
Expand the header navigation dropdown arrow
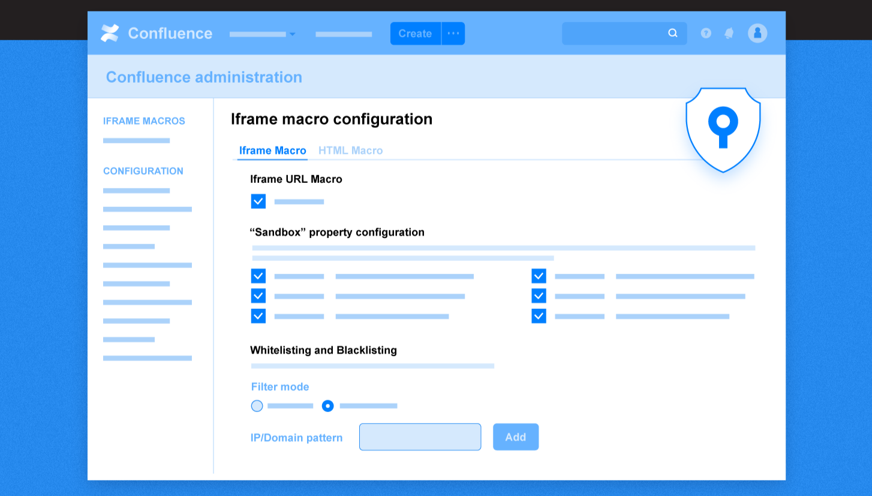click(293, 34)
